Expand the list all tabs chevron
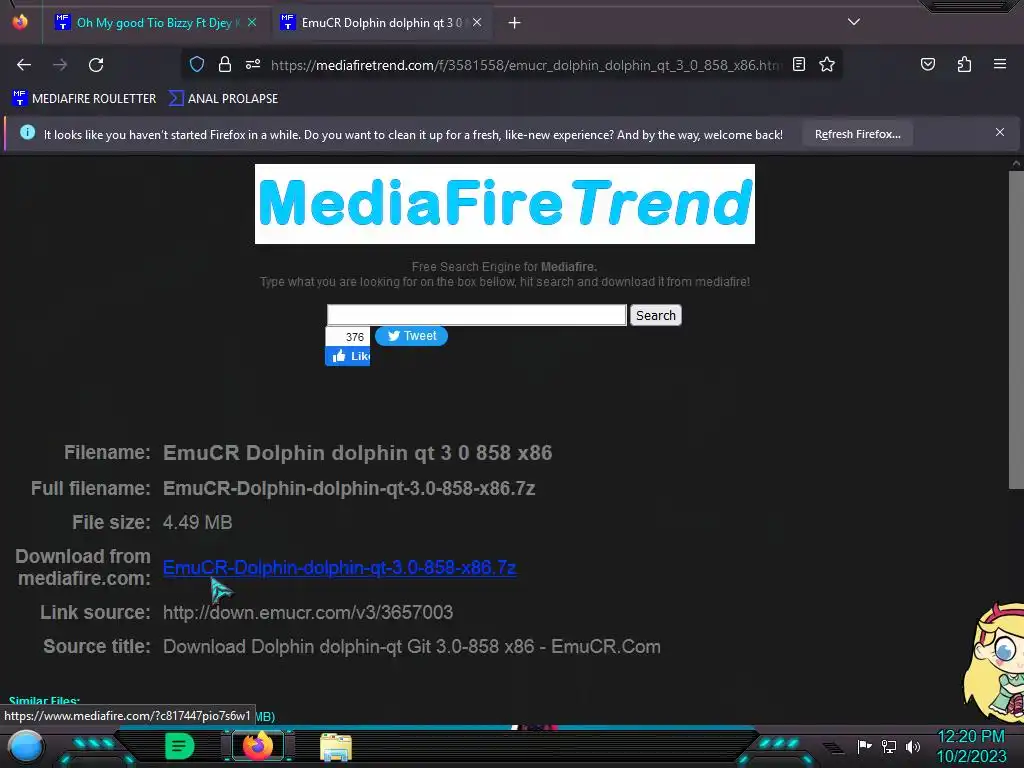Image resolution: width=1024 pixels, height=768 pixels. click(854, 22)
